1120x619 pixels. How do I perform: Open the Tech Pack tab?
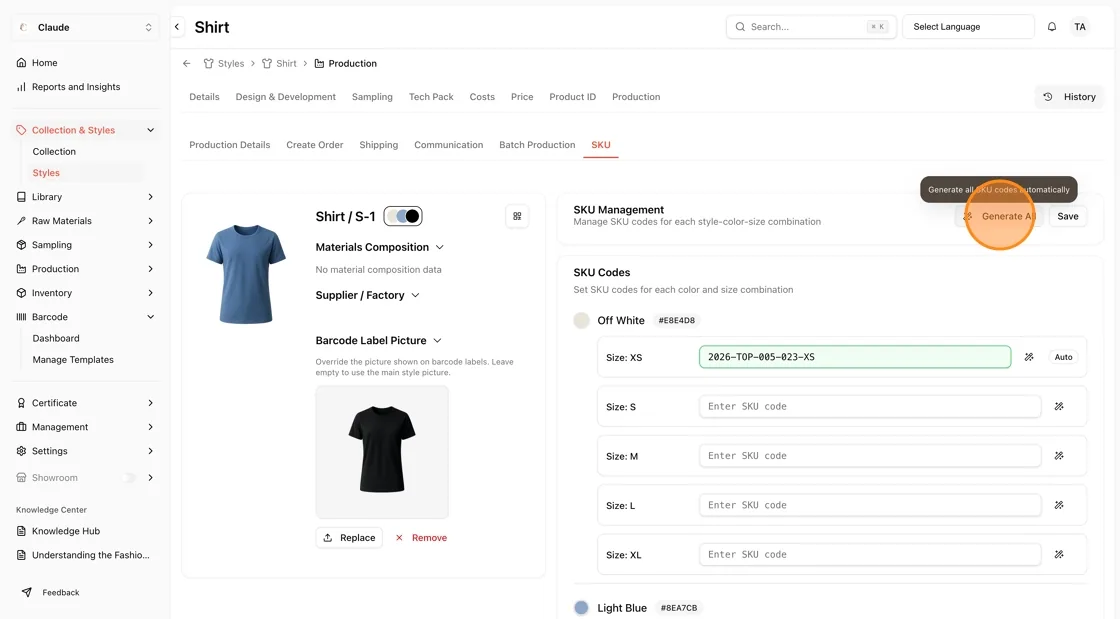pyautogui.click(x=431, y=97)
